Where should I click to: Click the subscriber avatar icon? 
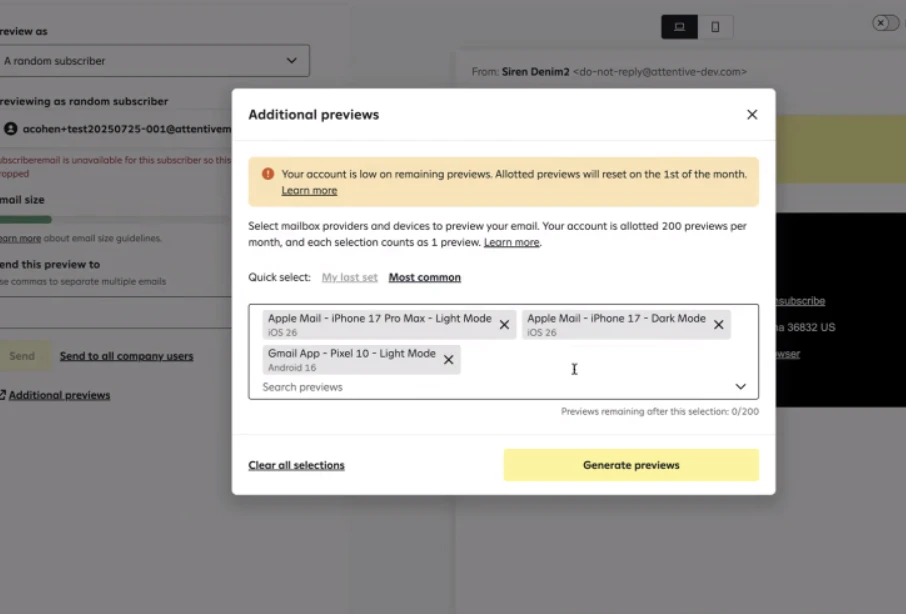pyautogui.click(x=10, y=129)
